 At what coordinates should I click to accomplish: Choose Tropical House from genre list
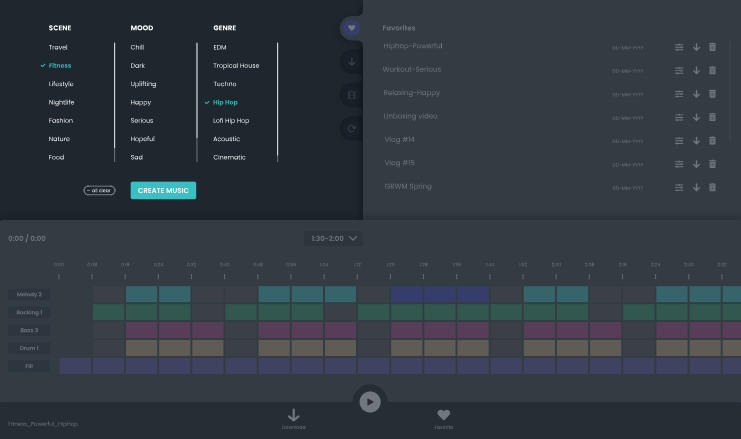pos(236,66)
